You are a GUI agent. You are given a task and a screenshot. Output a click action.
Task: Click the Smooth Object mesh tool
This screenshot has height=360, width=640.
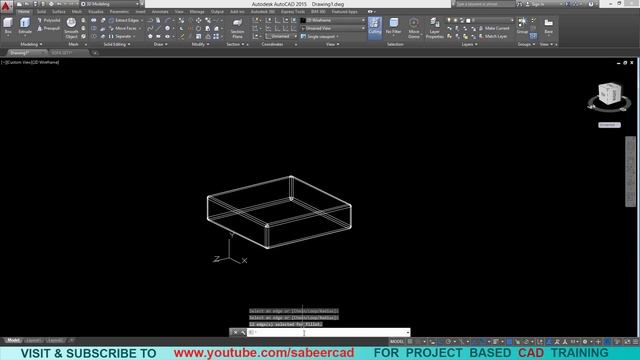click(x=71, y=28)
